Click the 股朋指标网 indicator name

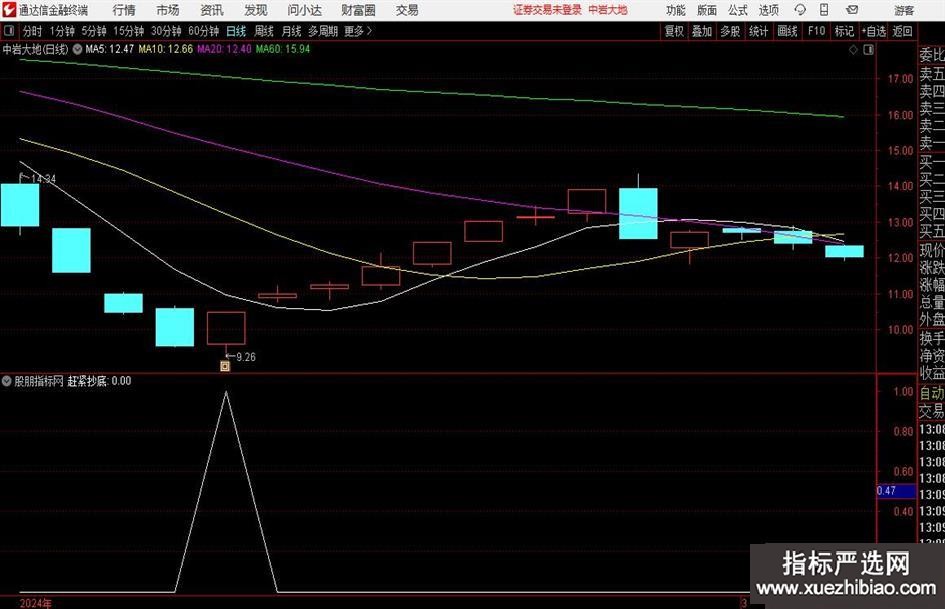click(39, 381)
